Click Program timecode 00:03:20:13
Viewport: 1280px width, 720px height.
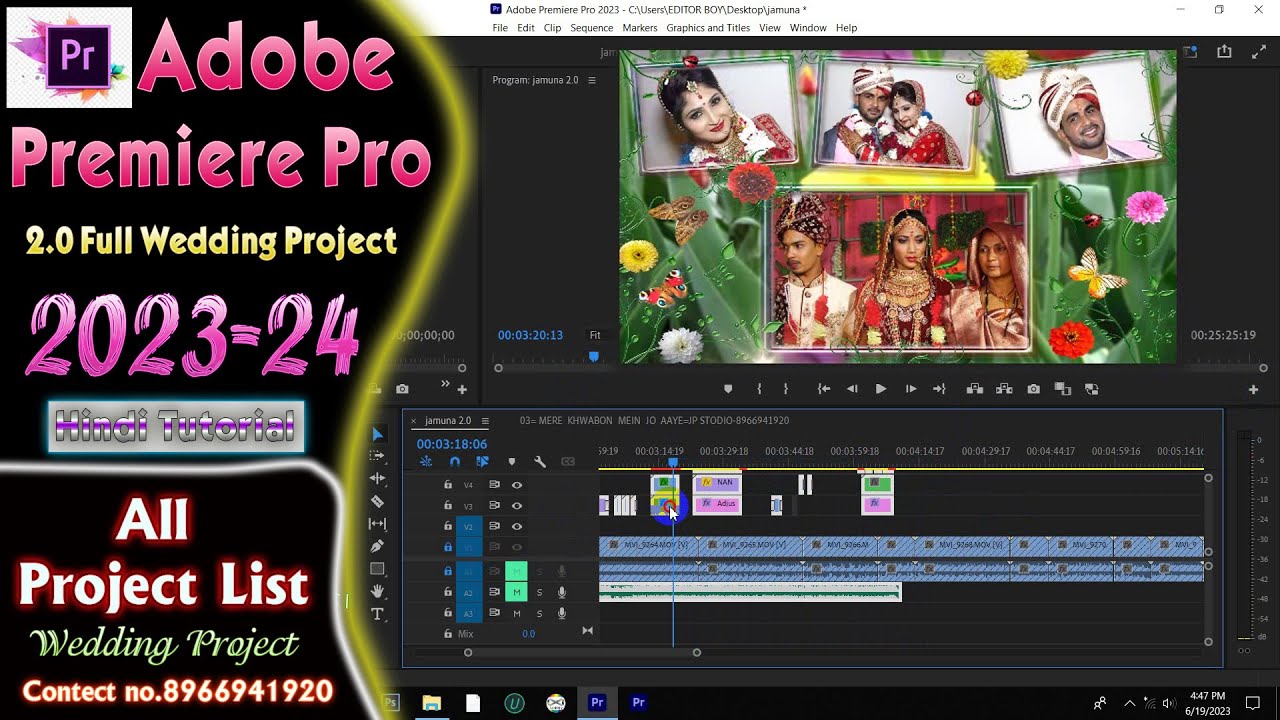[x=530, y=335]
